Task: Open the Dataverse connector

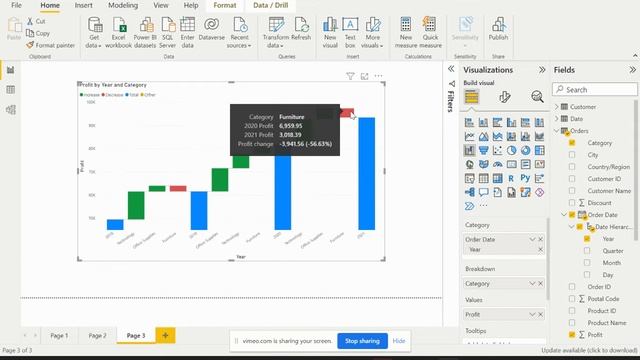Action: 211,29
